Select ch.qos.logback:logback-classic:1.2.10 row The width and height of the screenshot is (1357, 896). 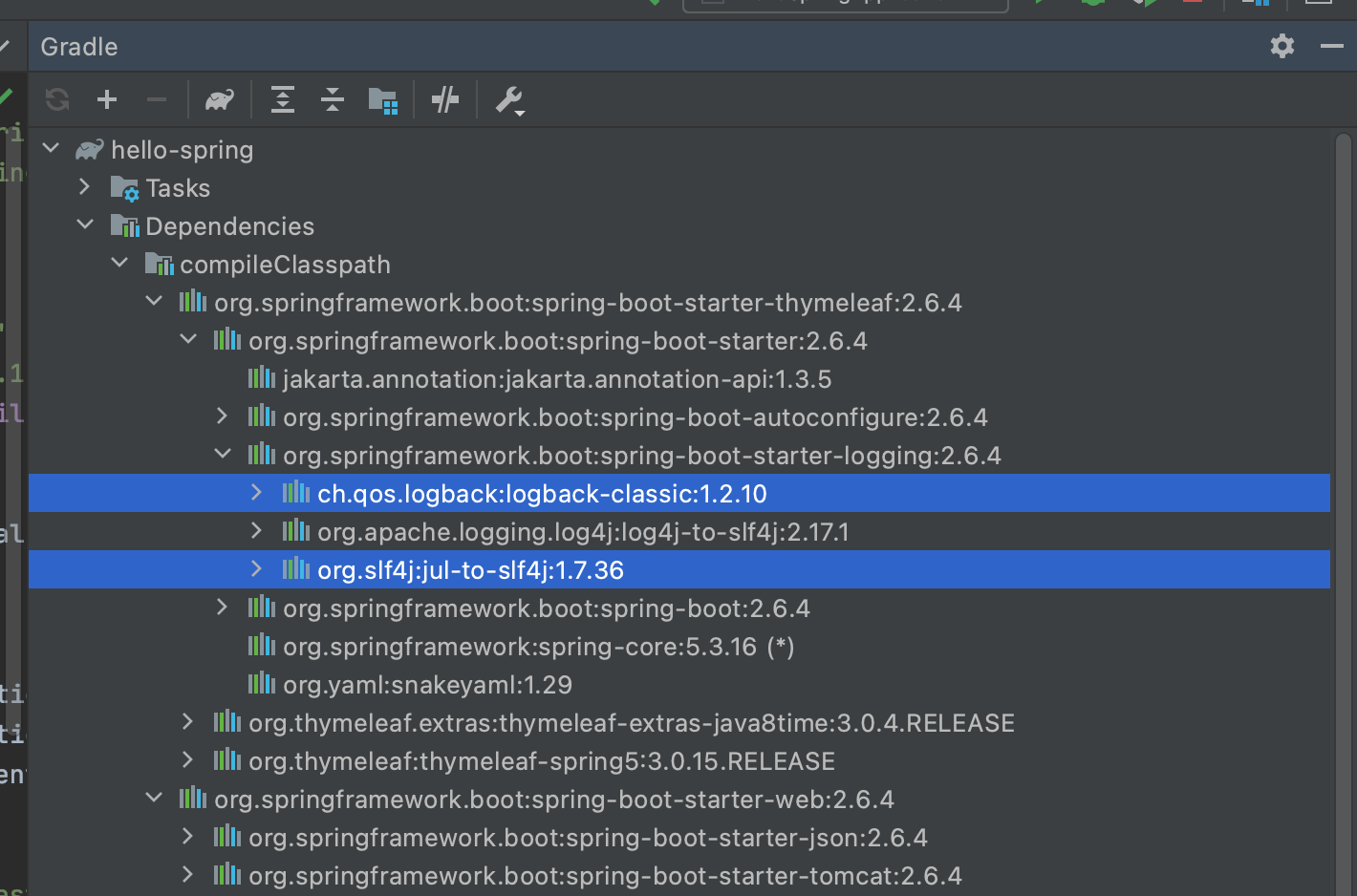point(679,494)
